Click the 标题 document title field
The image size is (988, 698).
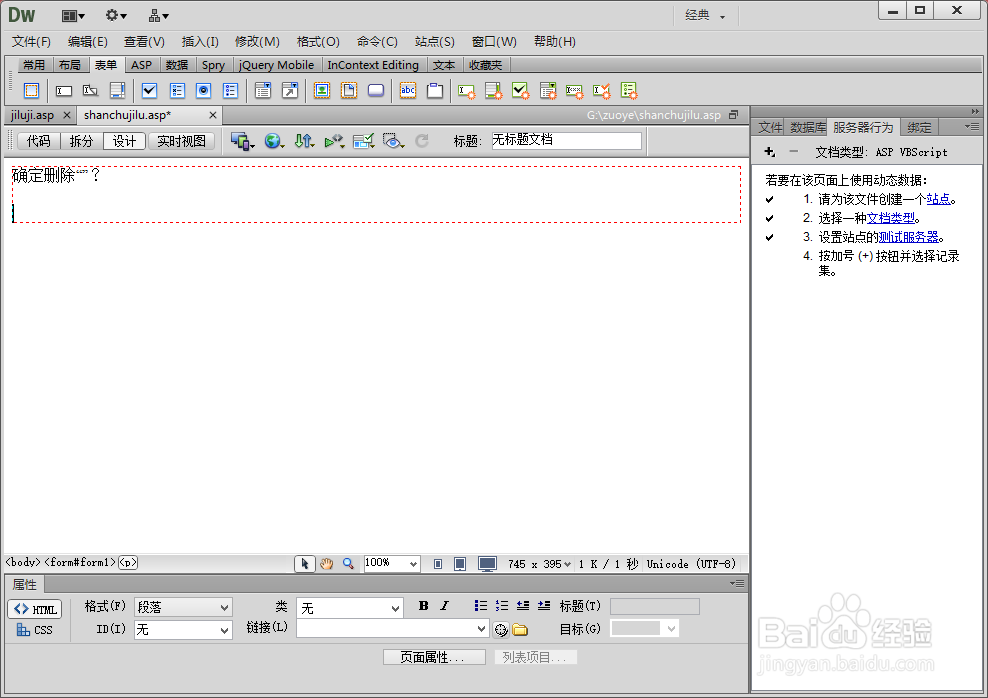point(566,140)
